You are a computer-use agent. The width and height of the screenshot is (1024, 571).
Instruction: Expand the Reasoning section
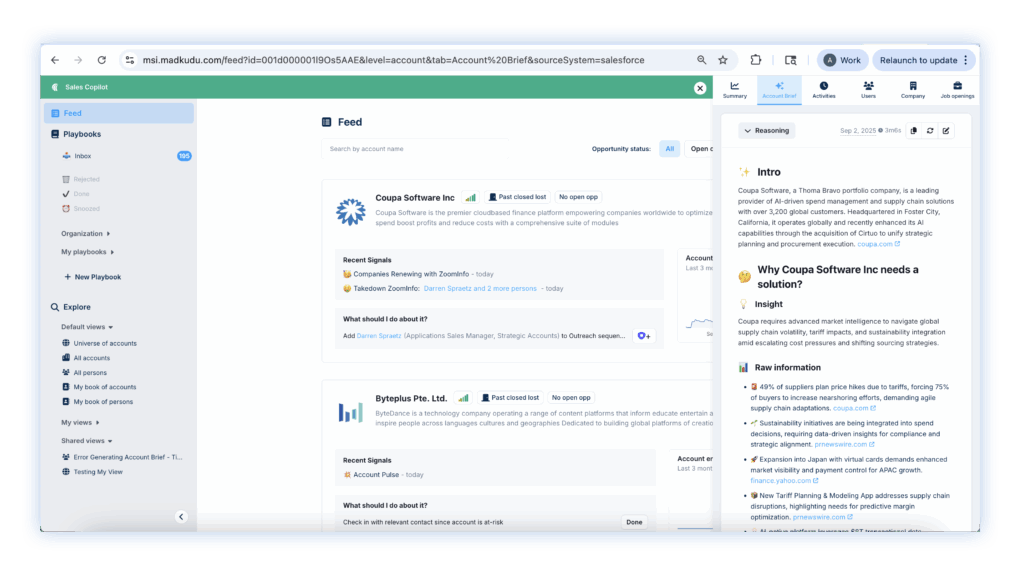click(x=766, y=131)
